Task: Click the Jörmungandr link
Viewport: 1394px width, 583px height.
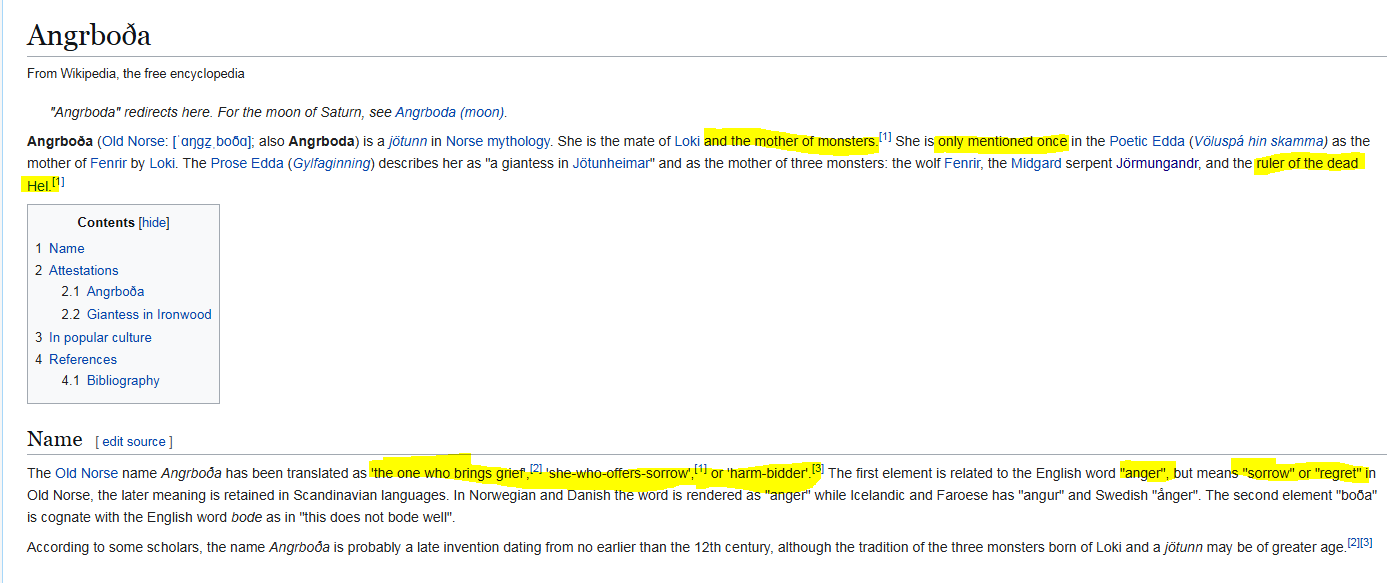Action: tap(1157, 163)
